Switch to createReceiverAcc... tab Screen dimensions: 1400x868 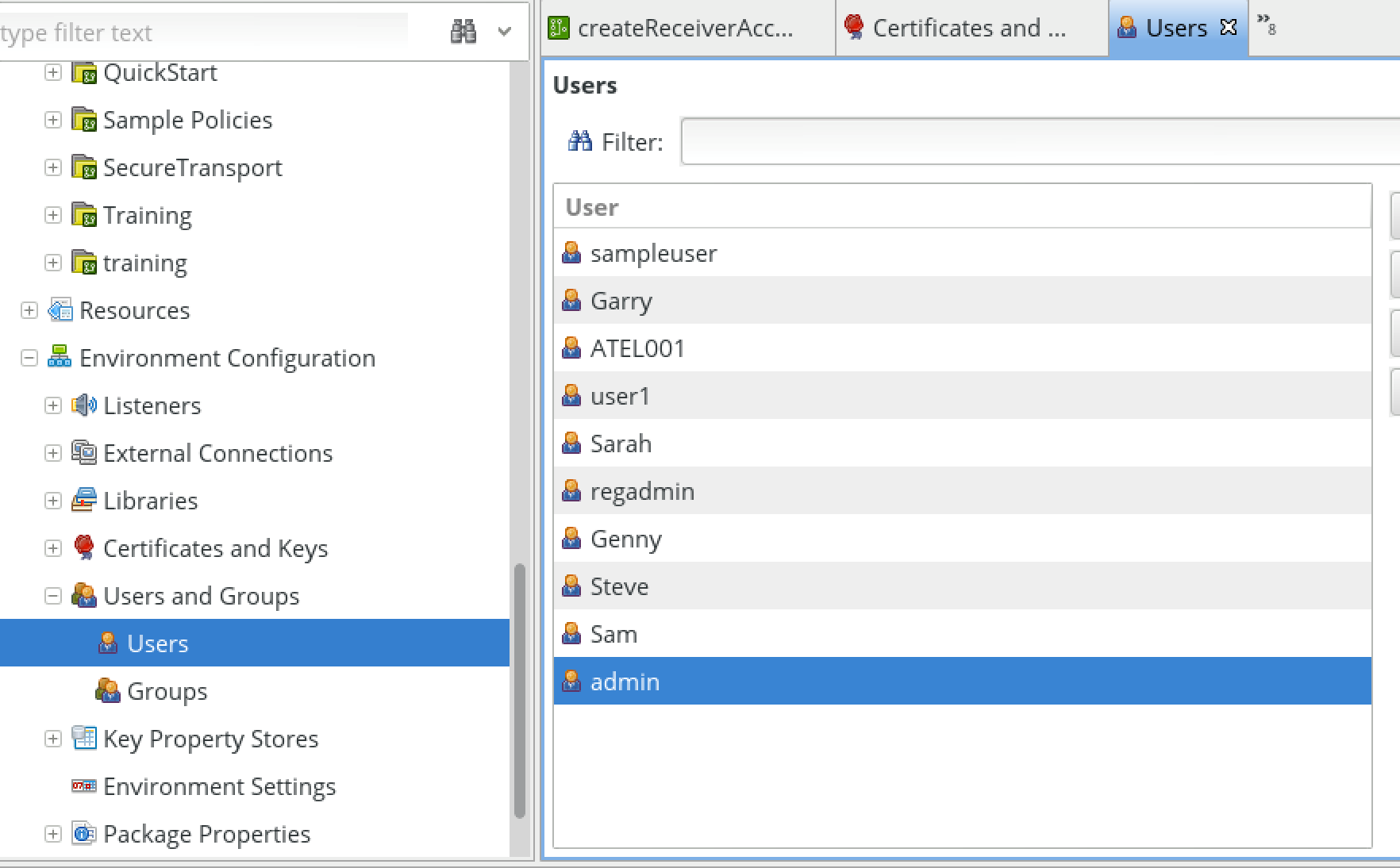tap(689, 28)
